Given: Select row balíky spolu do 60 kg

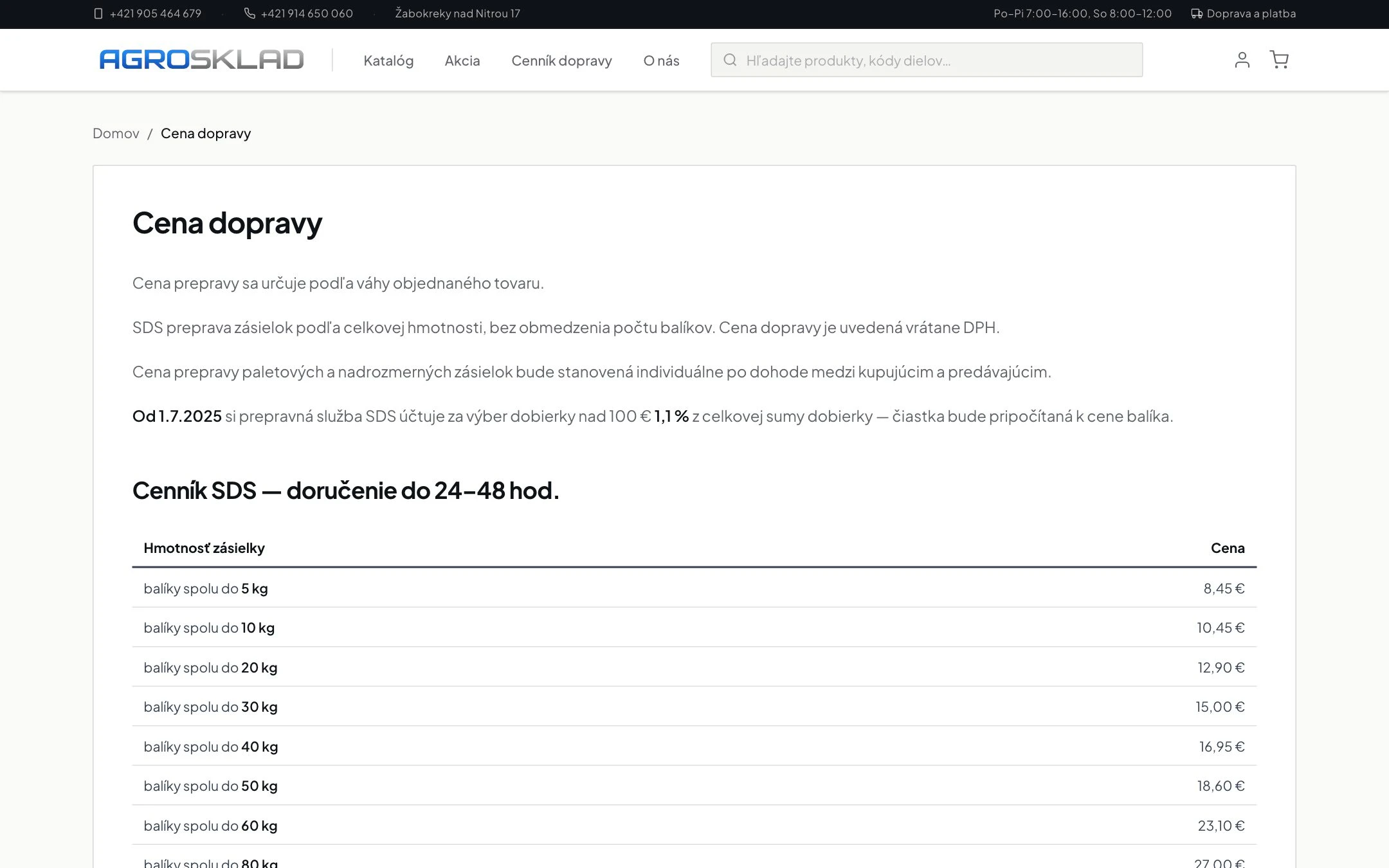Looking at the screenshot, I should coord(694,826).
